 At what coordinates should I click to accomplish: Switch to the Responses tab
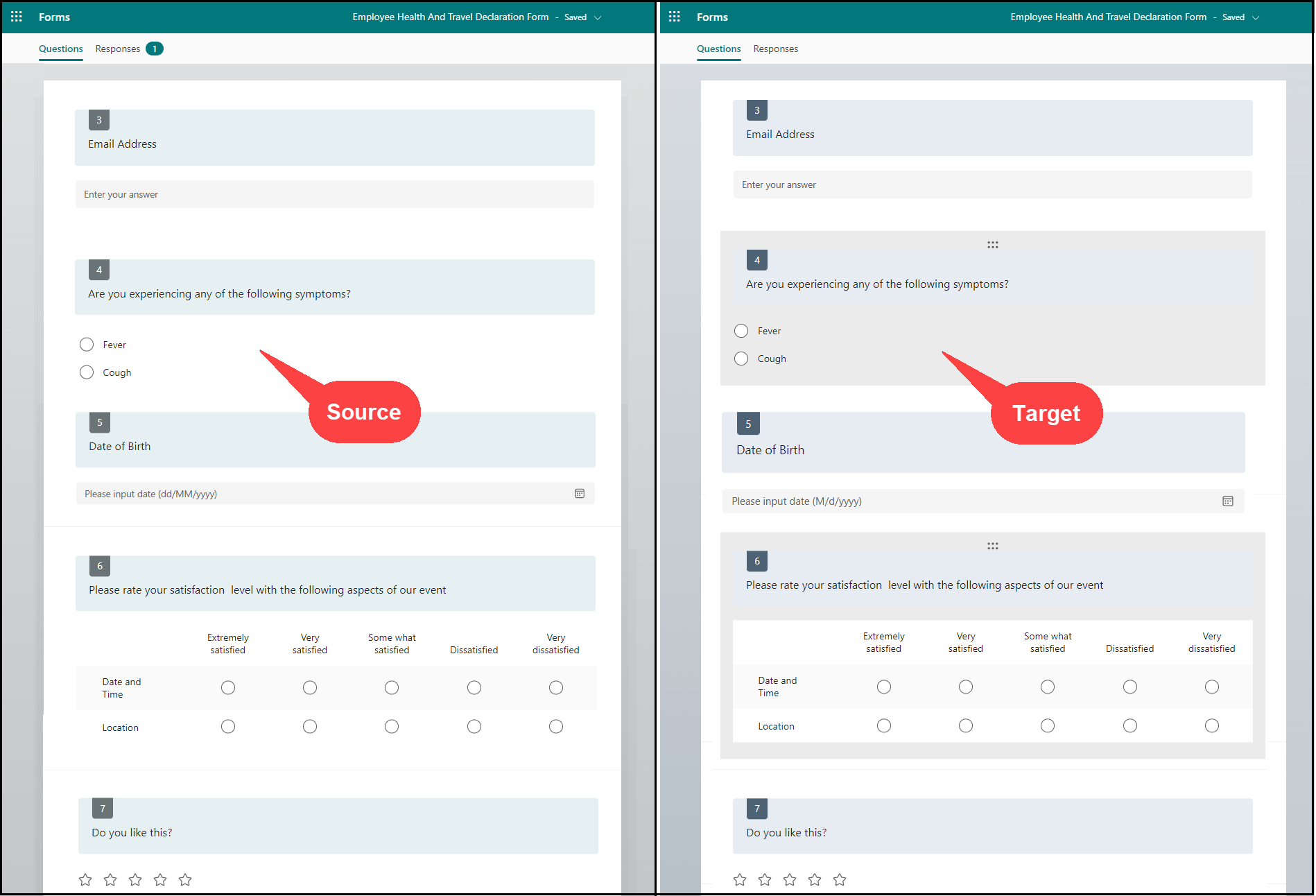click(117, 49)
